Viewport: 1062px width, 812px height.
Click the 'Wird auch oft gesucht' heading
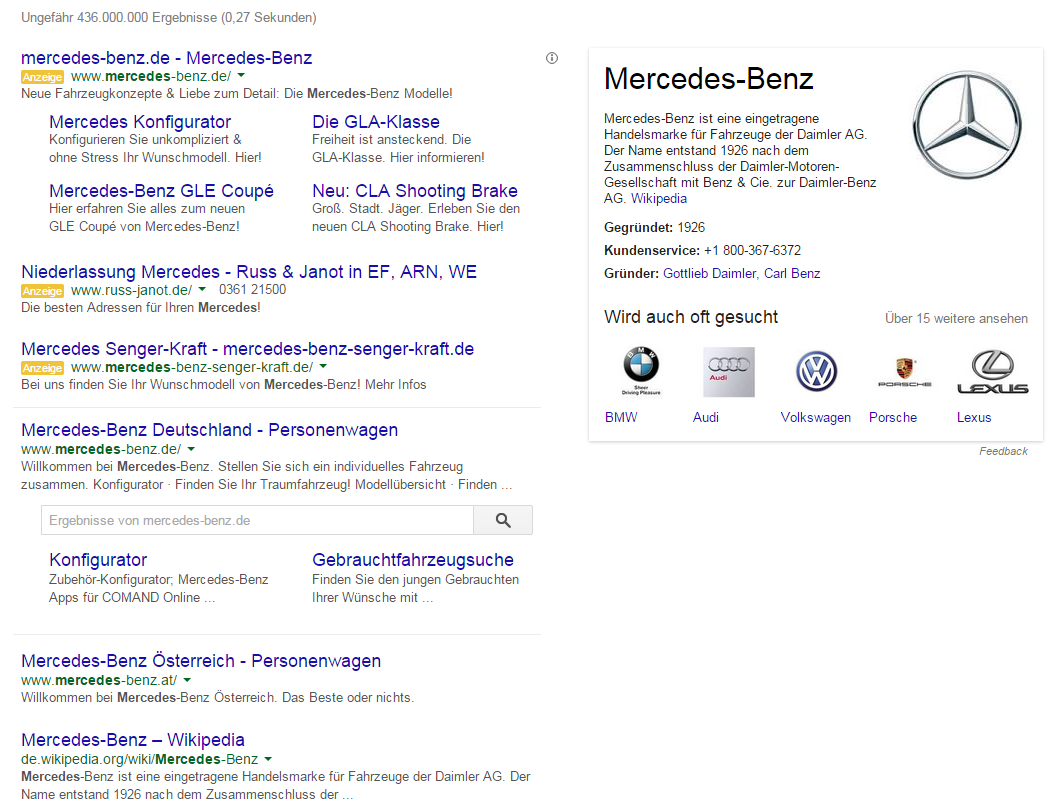pyautogui.click(x=691, y=317)
